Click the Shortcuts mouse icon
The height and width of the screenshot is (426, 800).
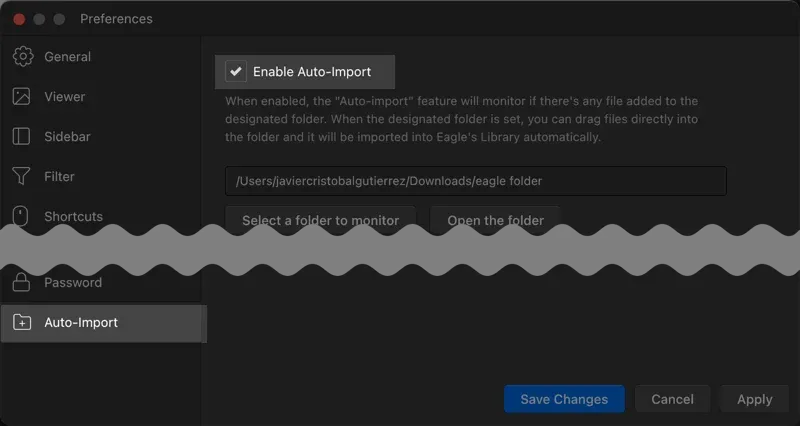pyautogui.click(x=20, y=216)
